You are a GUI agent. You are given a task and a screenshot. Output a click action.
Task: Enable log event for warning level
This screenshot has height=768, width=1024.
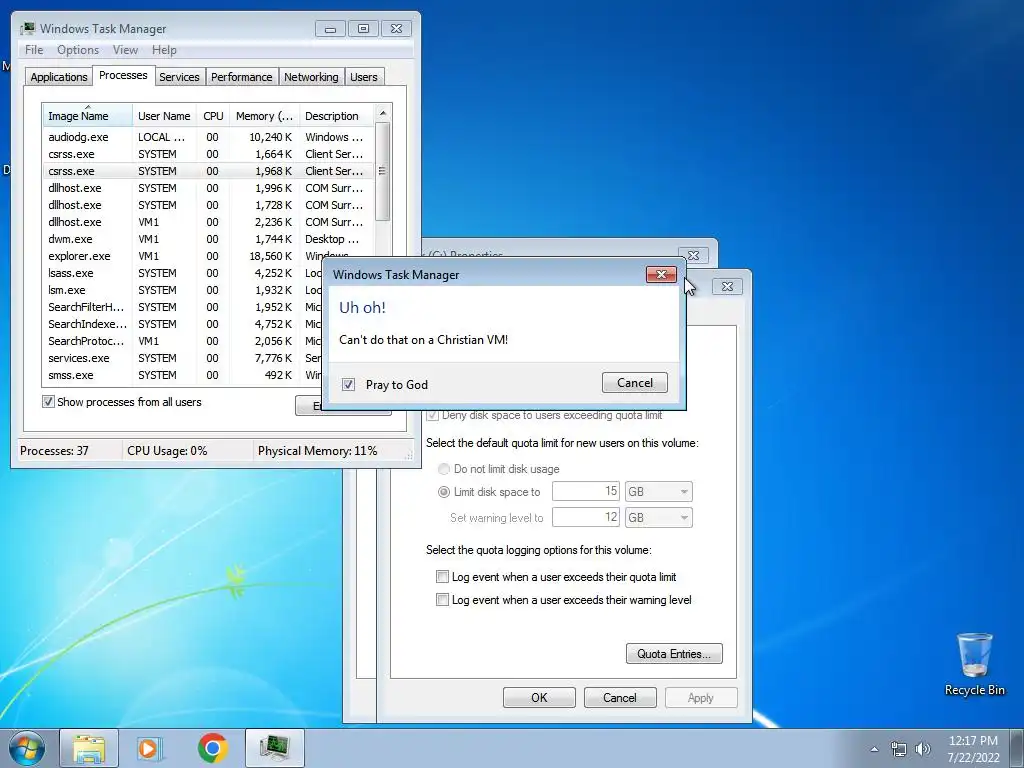(x=442, y=600)
